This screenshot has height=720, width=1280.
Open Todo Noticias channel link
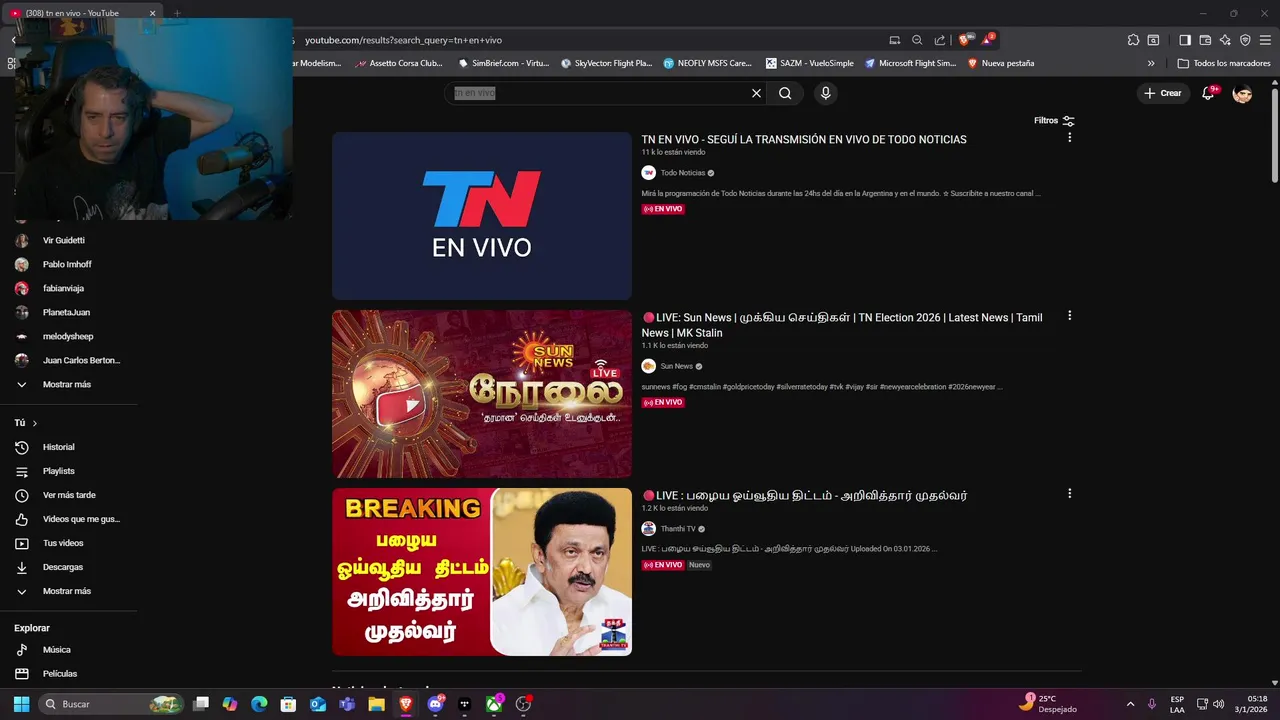pyautogui.click(x=683, y=173)
